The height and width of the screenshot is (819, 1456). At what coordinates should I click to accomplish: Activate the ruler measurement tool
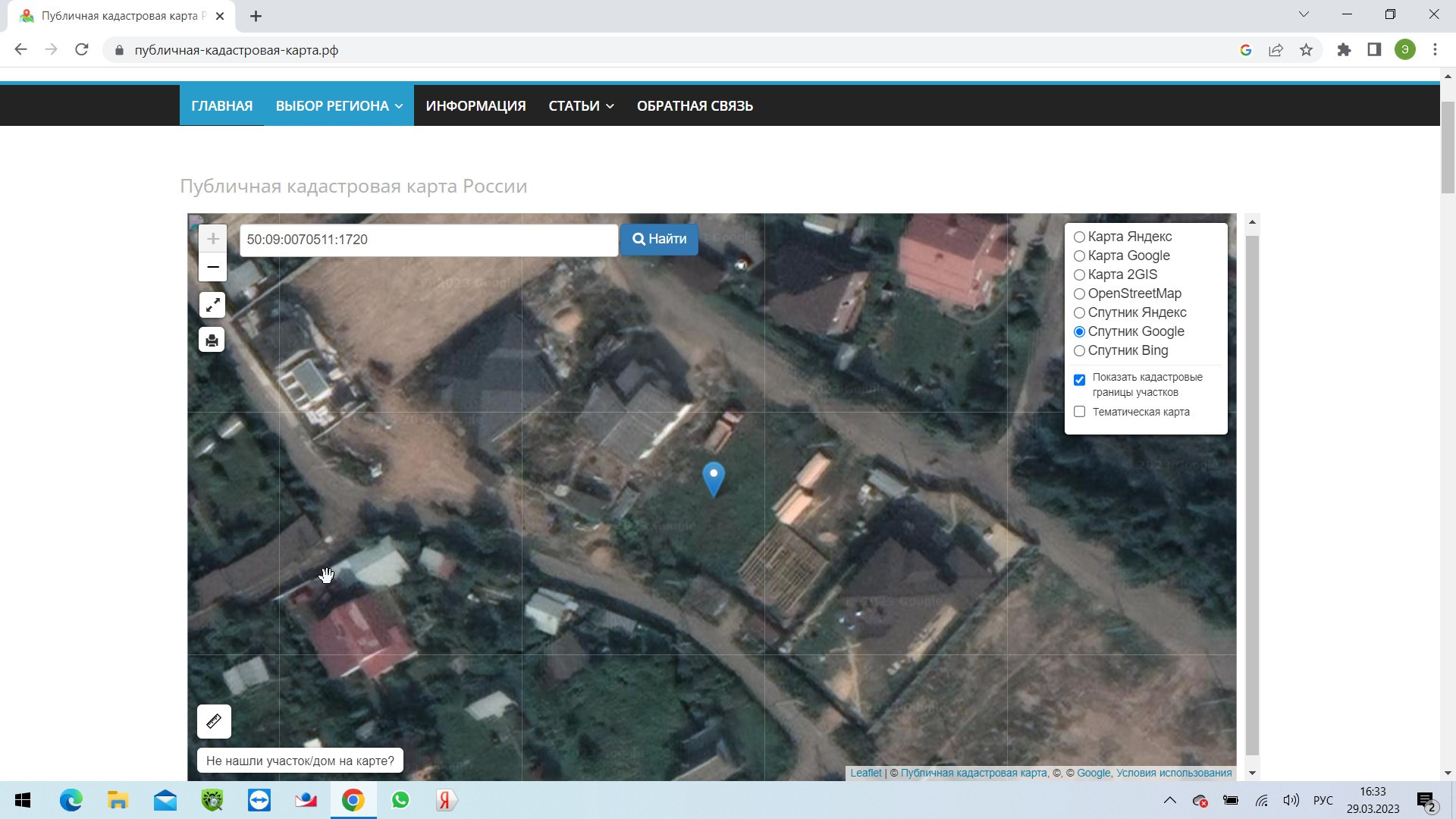click(x=214, y=721)
